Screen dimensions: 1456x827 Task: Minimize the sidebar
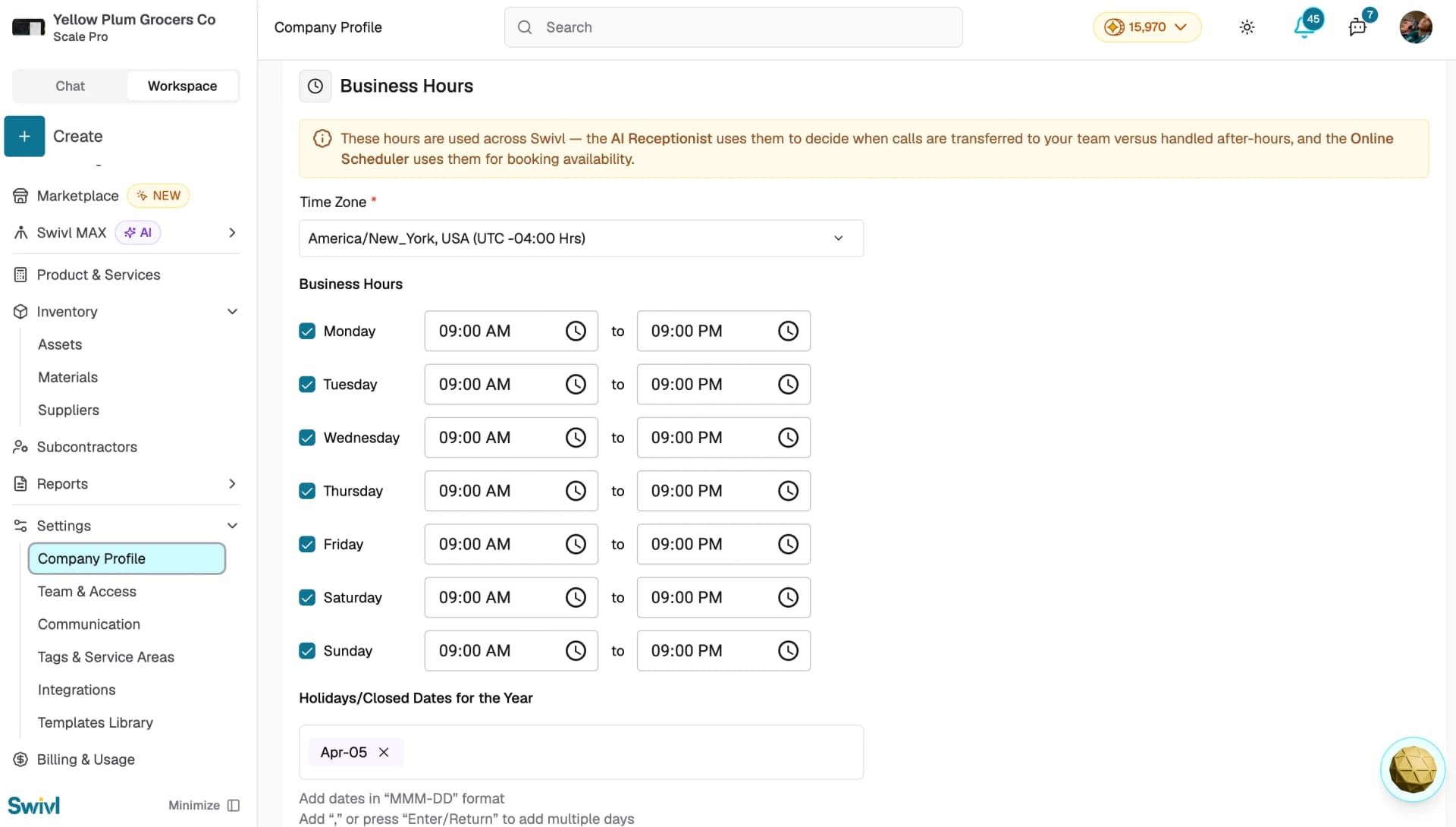pyautogui.click(x=204, y=805)
